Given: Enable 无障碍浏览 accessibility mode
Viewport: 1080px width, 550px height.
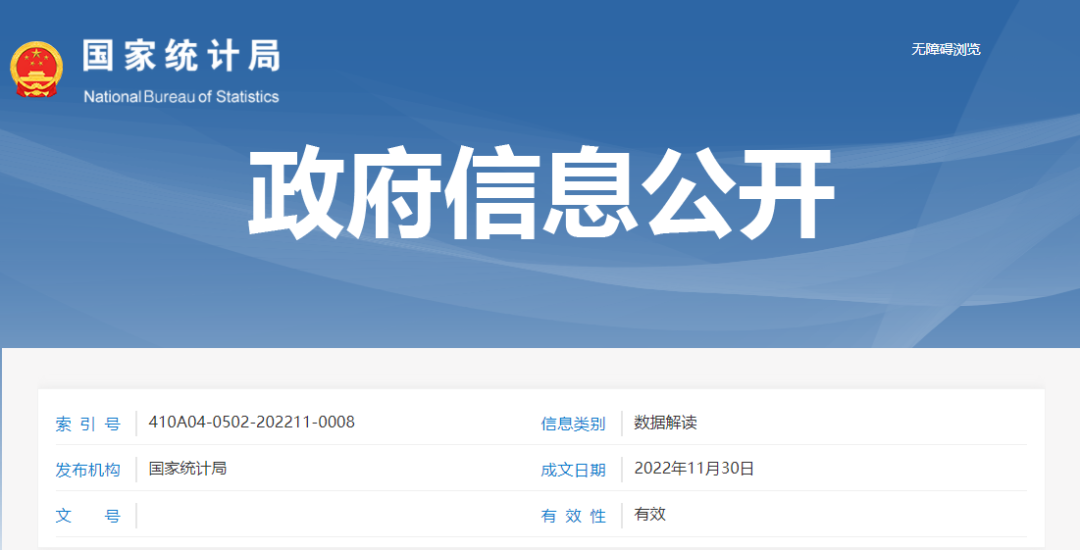Looking at the screenshot, I should click(945, 49).
